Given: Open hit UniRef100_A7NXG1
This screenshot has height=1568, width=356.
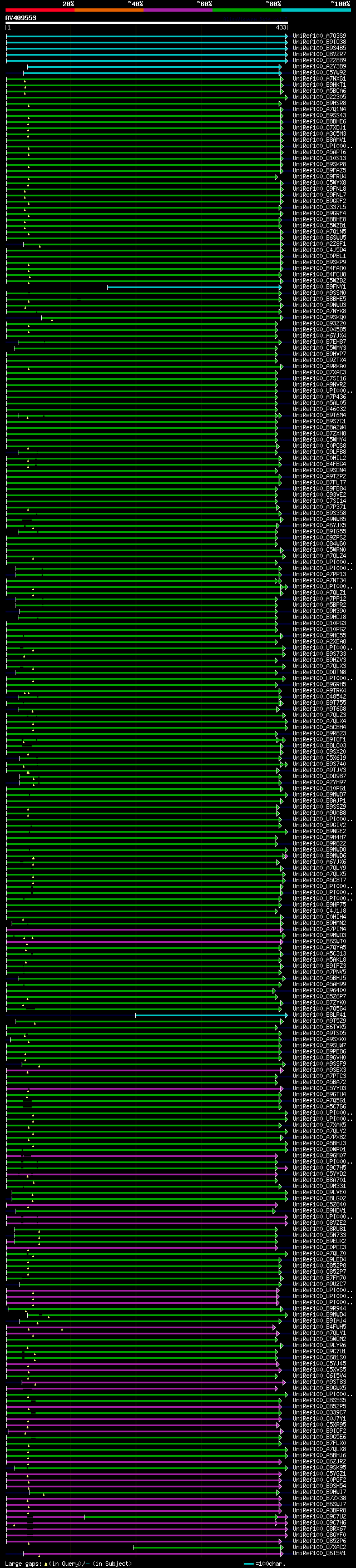Looking at the screenshot, I should 319,78.
